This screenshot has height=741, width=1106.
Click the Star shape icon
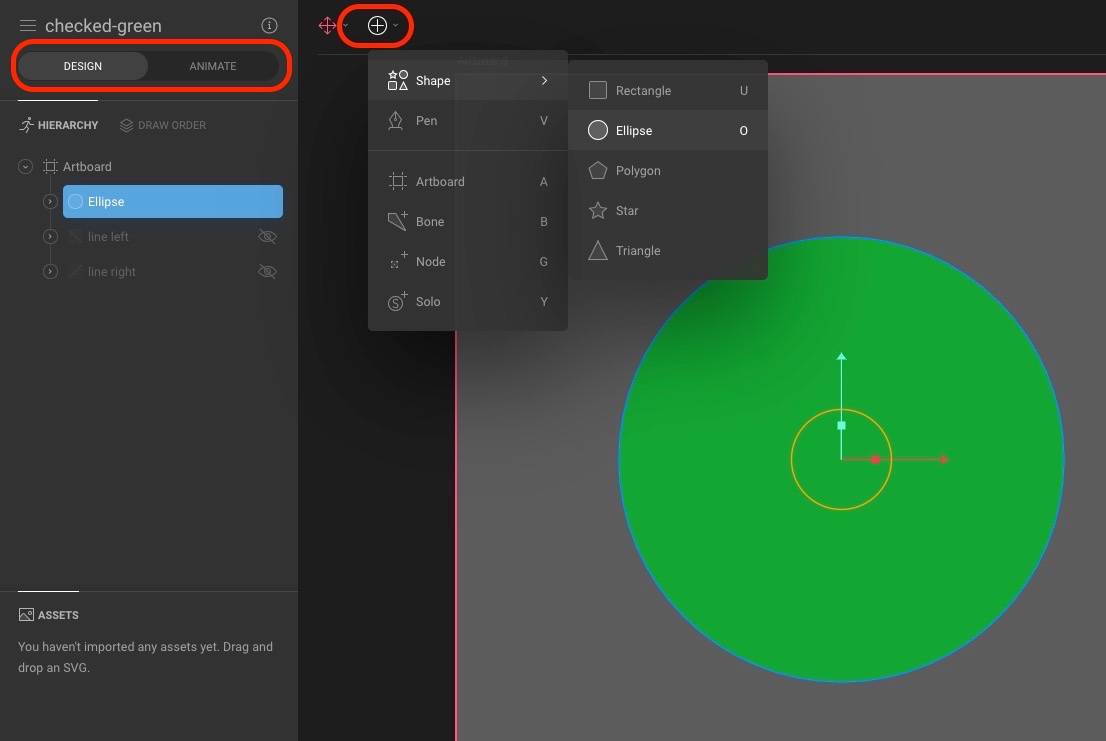[x=597, y=210]
